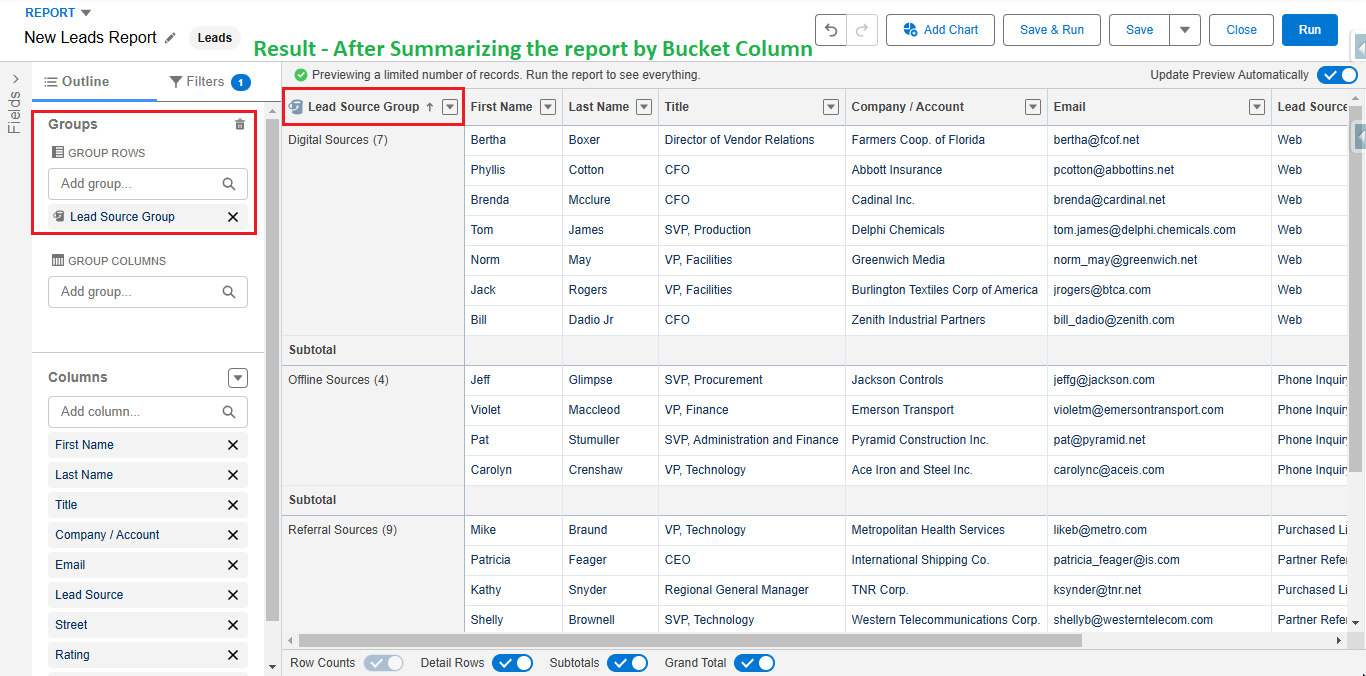Click the redo arrow icon
The width and height of the screenshot is (1366, 676).
click(861, 30)
